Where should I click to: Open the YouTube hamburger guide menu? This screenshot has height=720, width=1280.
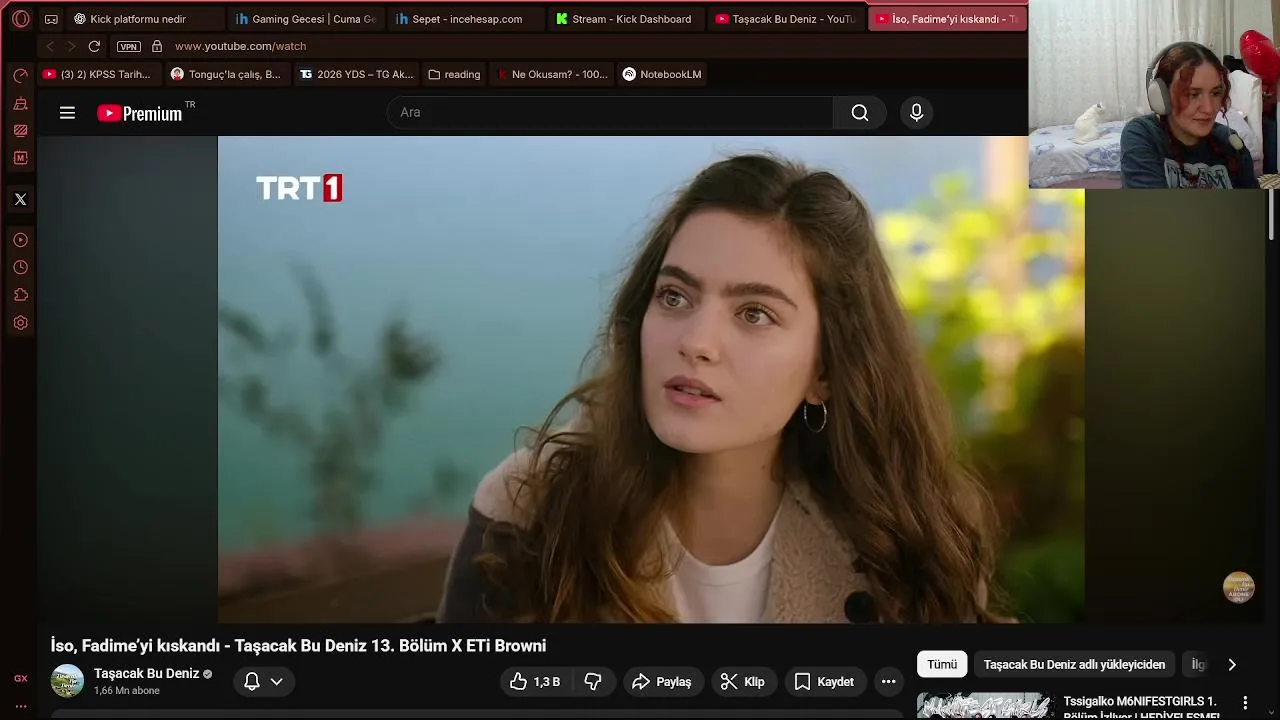click(67, 113)
